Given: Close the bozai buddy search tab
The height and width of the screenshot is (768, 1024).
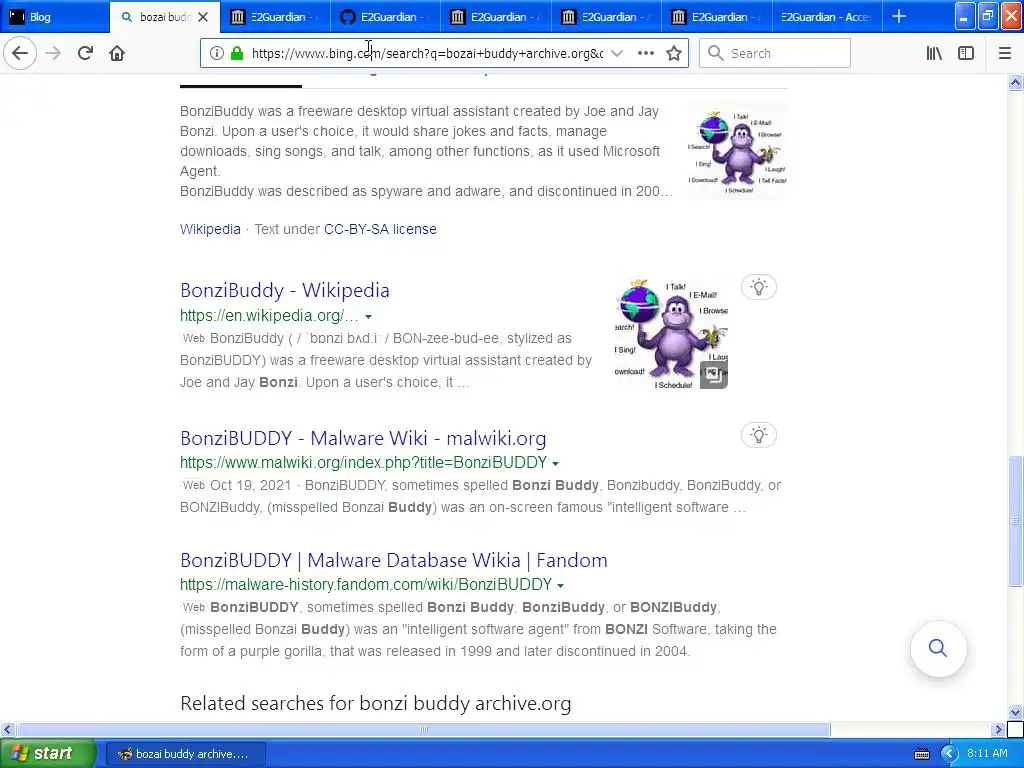Looking at the screenshot, I should (x=203, y=17).
